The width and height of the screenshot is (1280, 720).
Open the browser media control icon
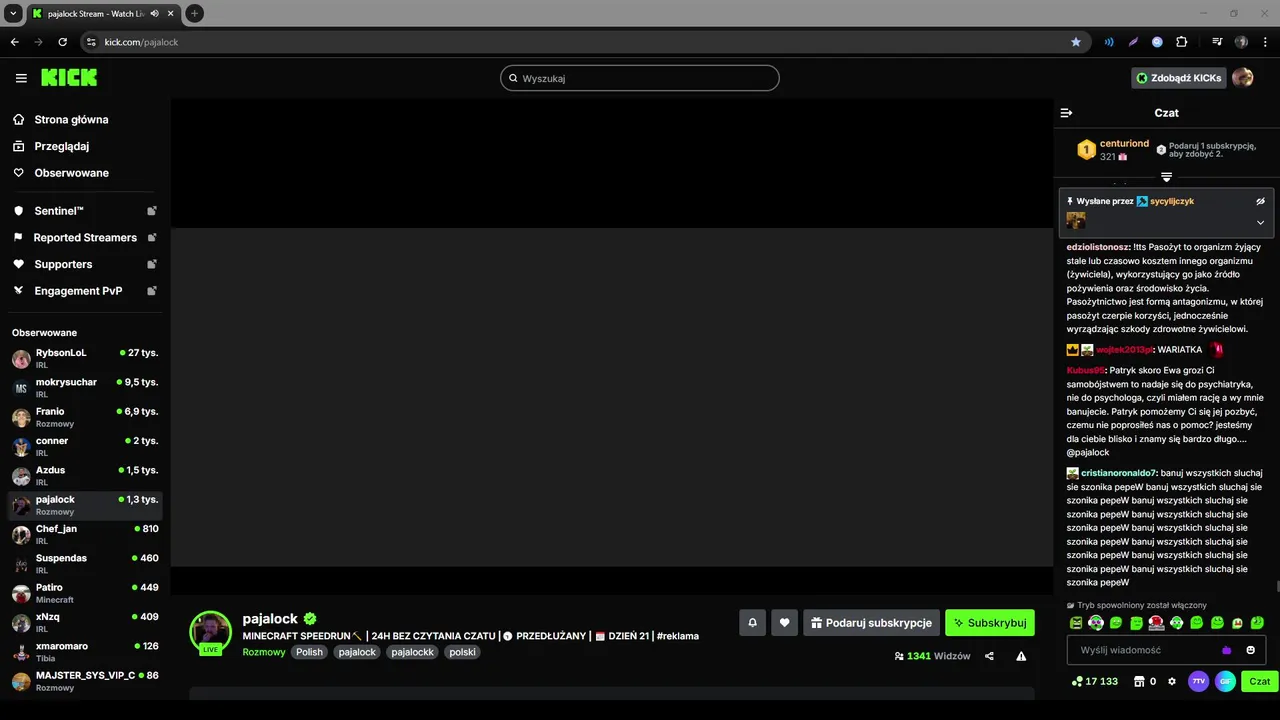[1217, 42]
